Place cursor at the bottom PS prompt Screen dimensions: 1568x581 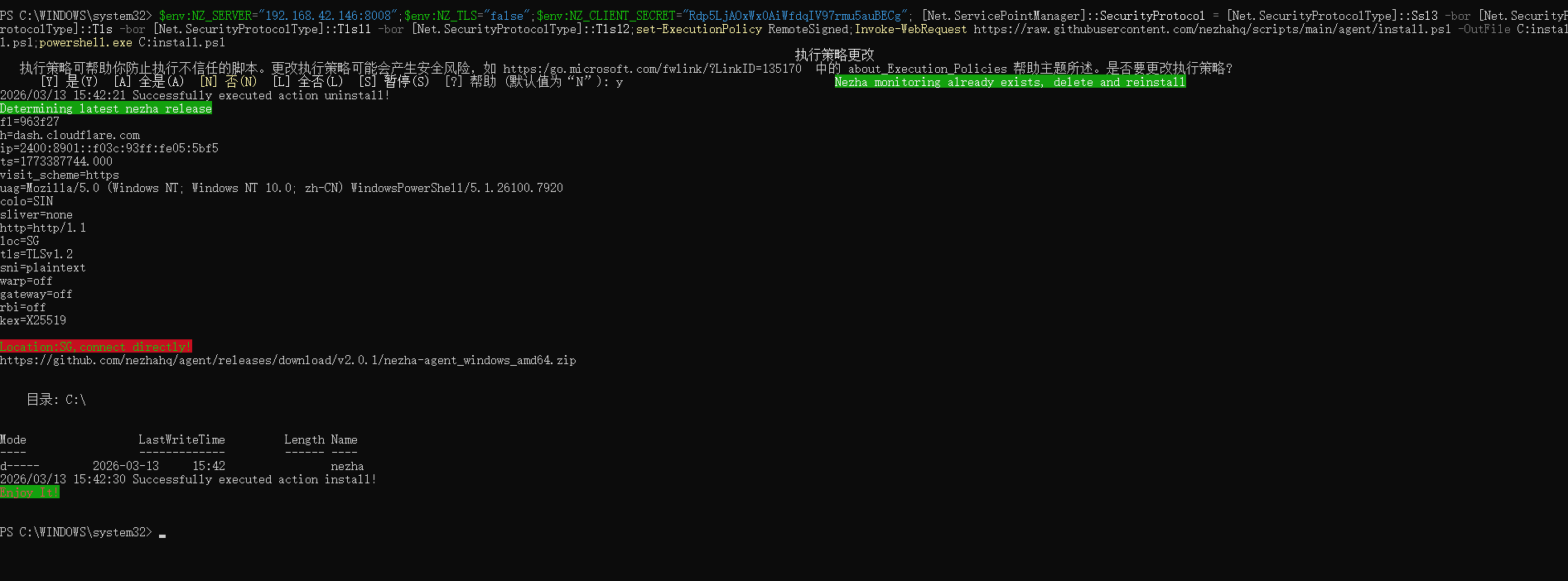click(162, 533)
